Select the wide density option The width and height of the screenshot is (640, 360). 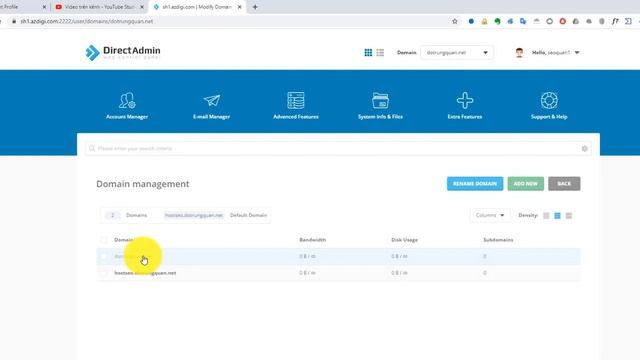(569, 216)
